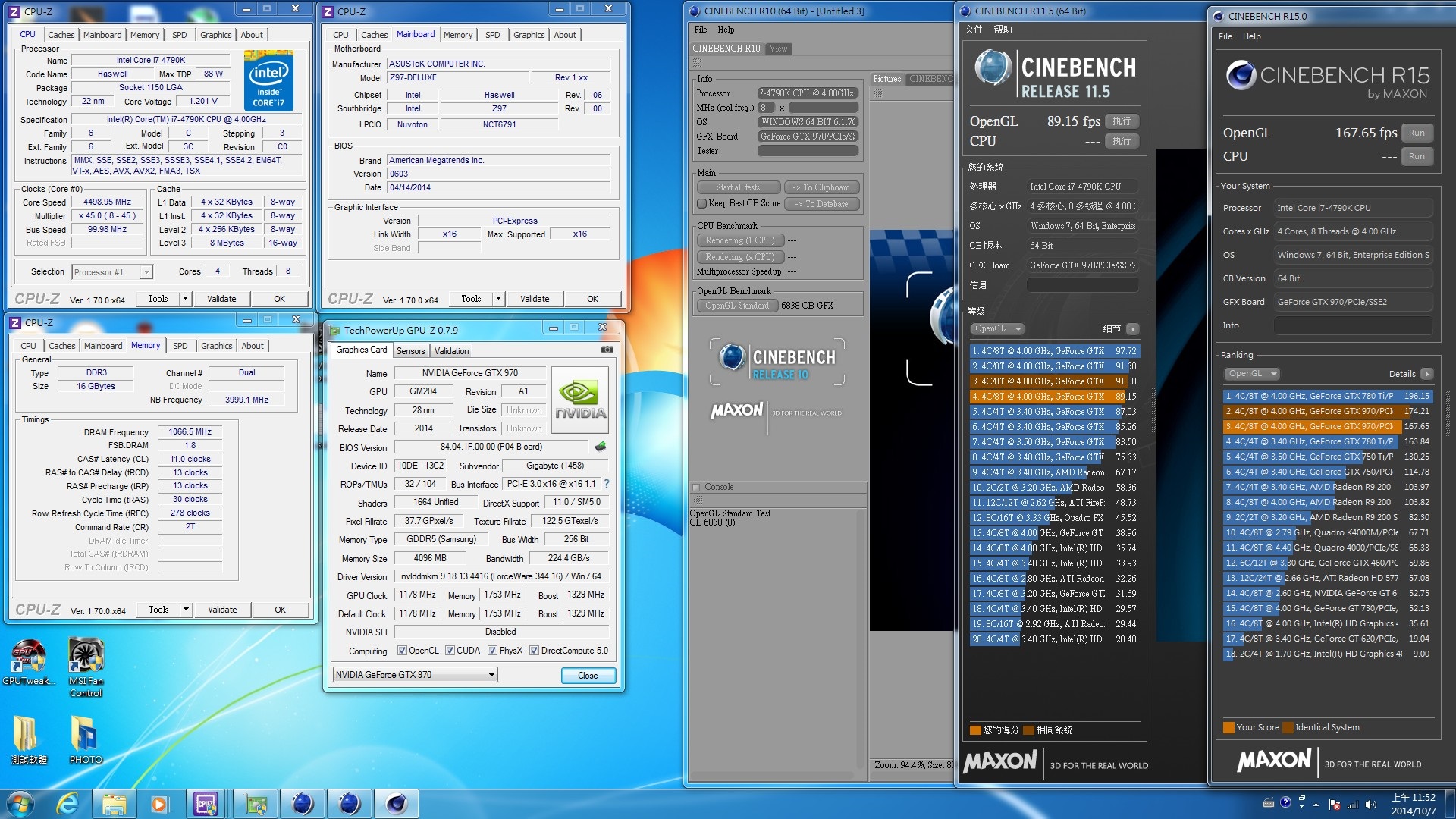The width and height of the screenshot is (1456, 819).
Task: Open the PHOTO desktop folder
Action: [x=86, y=739]
